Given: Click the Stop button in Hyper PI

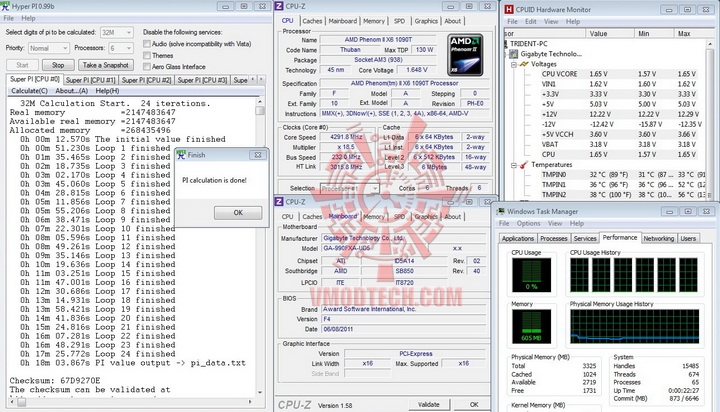Looking at the screenshot, I should pyautogui.click(x=58, y=65).
